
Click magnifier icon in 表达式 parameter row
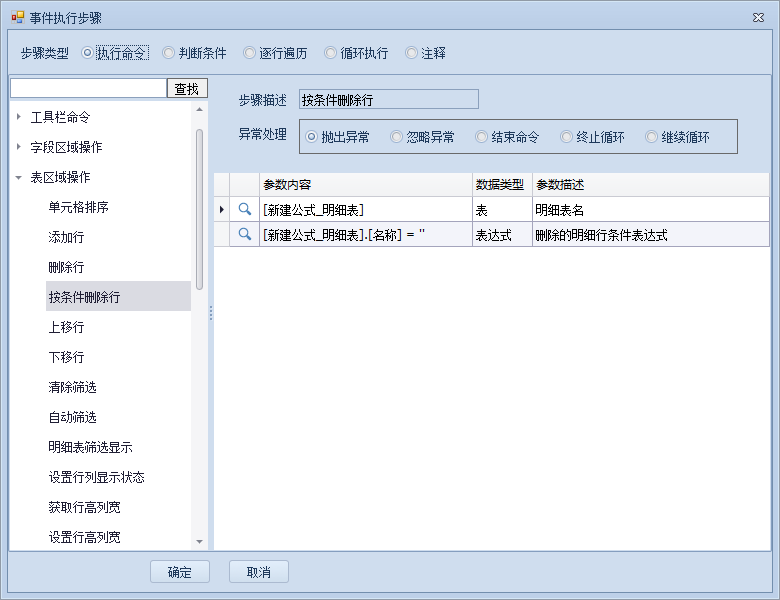click(244, 235)
